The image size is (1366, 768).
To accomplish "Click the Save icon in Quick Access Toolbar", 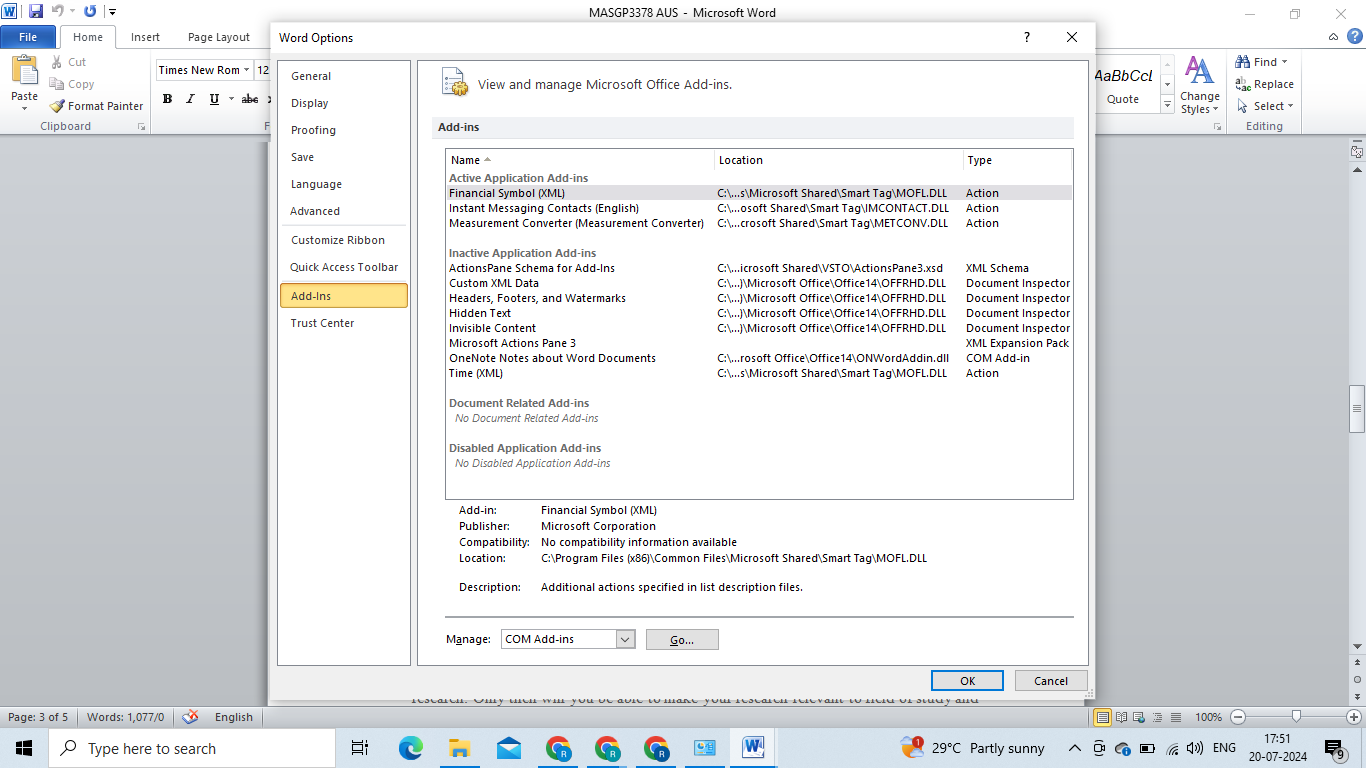I will tap(36, 12).
